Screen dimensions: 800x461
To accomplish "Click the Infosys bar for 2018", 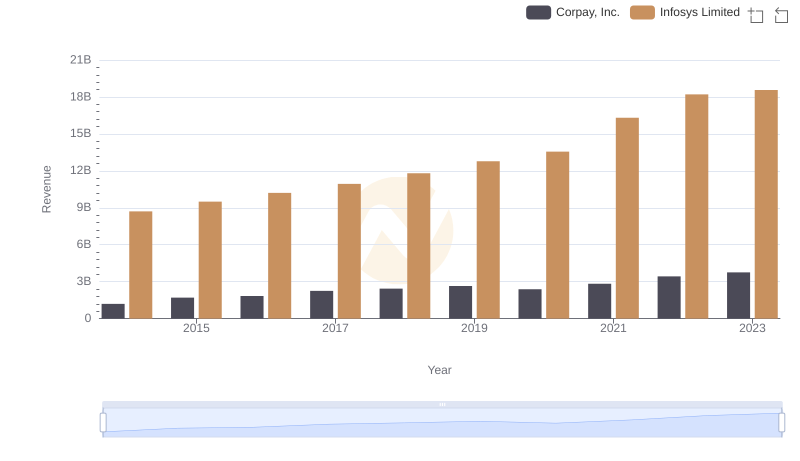I will [x=419, y=246].
